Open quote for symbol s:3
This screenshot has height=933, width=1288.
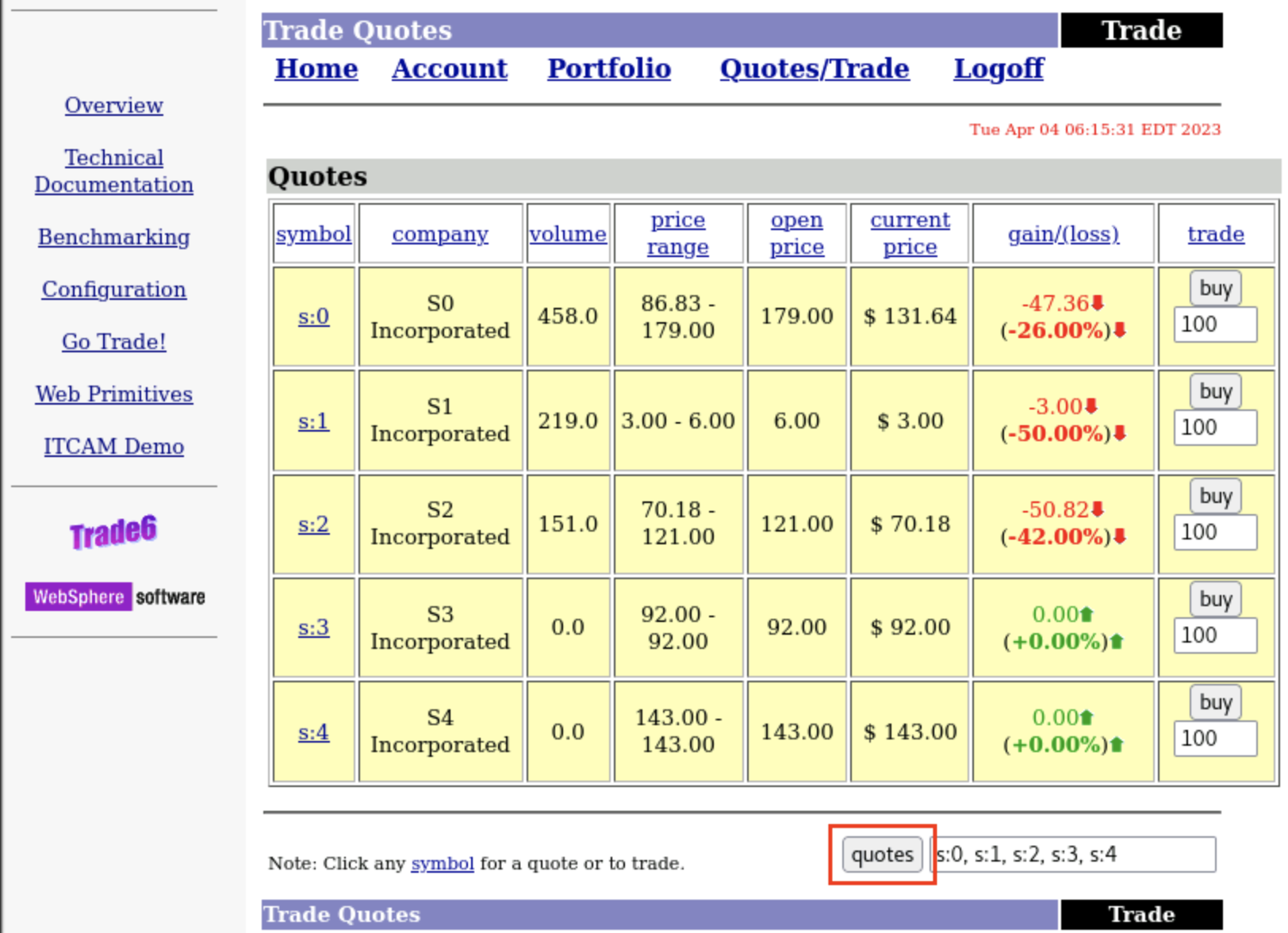pos(313,628)
